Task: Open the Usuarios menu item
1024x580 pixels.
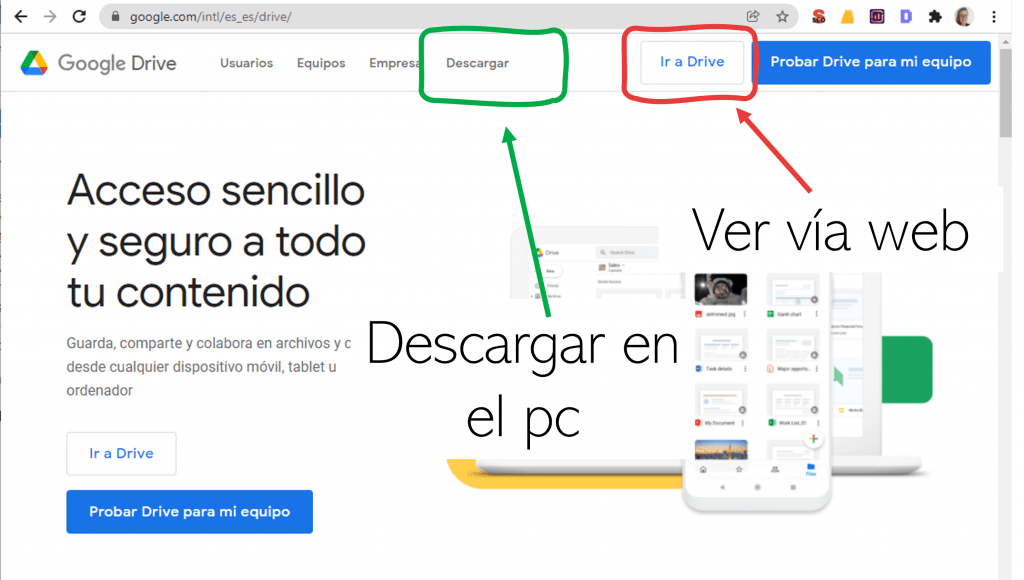Action: [246, 63]
